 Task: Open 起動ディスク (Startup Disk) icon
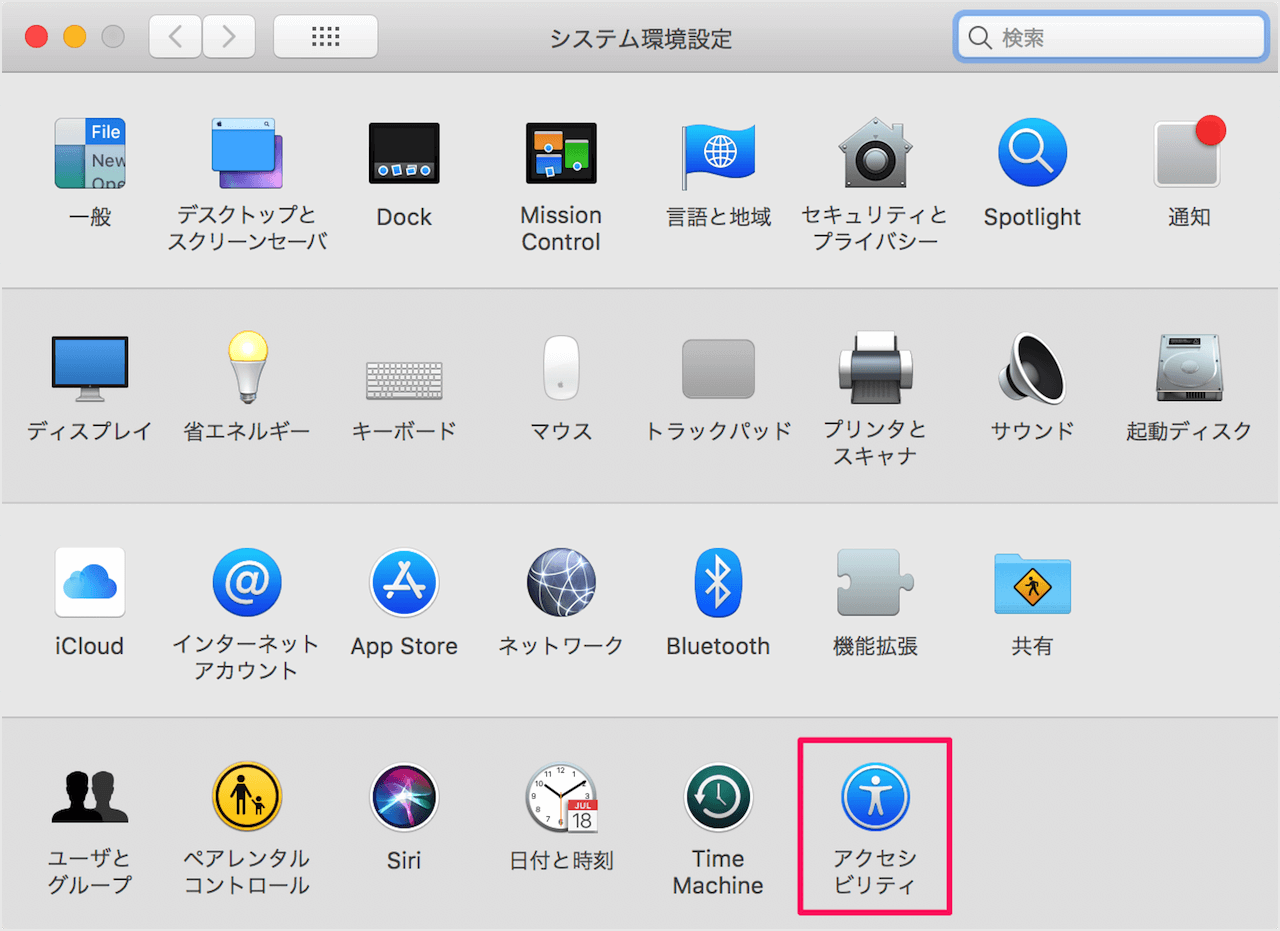click(1189, 368)
